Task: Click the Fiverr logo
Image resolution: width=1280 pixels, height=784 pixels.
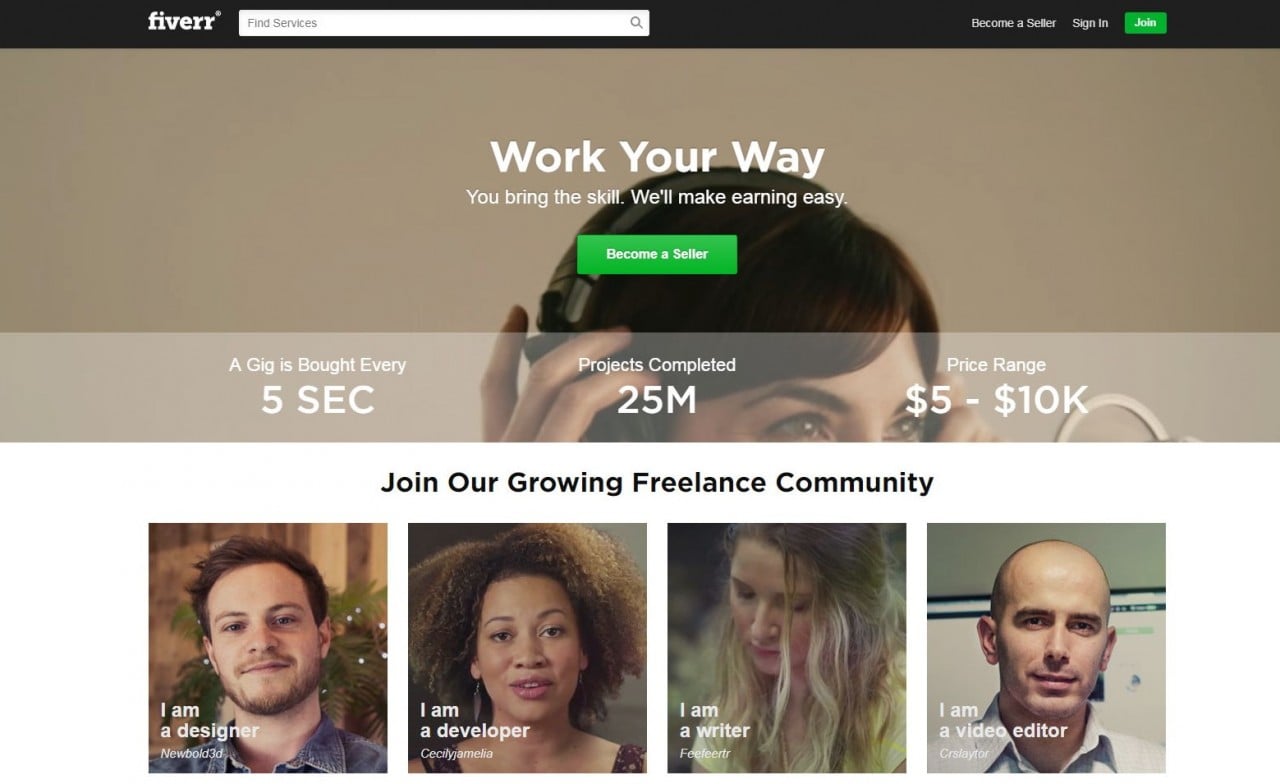Action: [x=184, y=21]
